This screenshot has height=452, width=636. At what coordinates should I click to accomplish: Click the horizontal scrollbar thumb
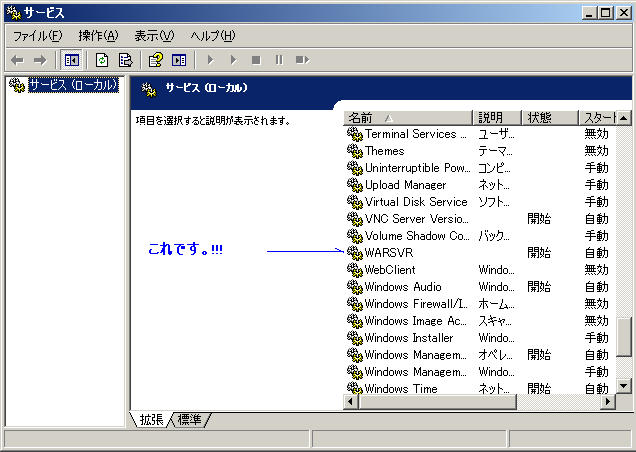tap(437, 402)
